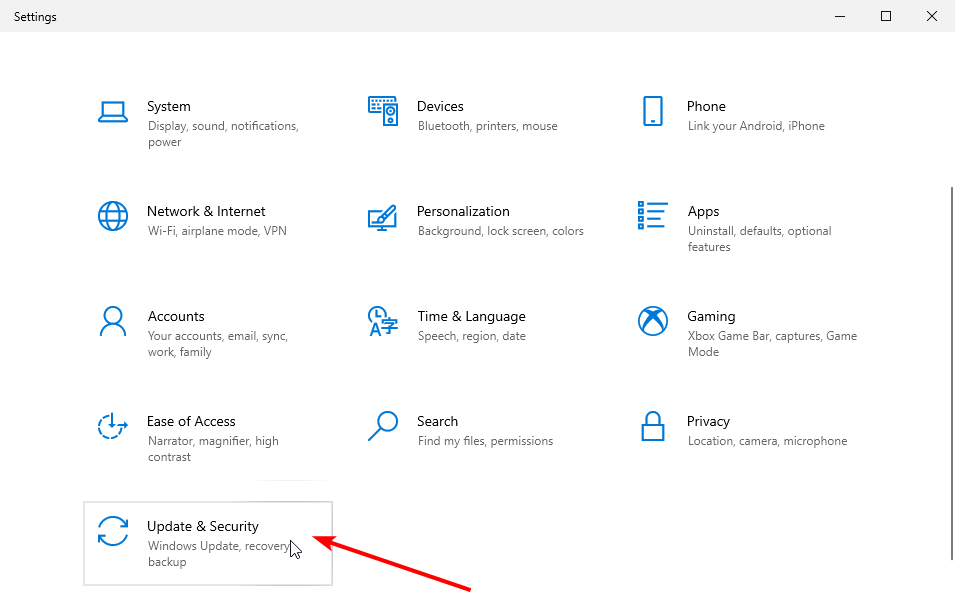Viewport: 955px width, 610px height.
Task: Open the System settings title
Action: [x=169, y=107]
